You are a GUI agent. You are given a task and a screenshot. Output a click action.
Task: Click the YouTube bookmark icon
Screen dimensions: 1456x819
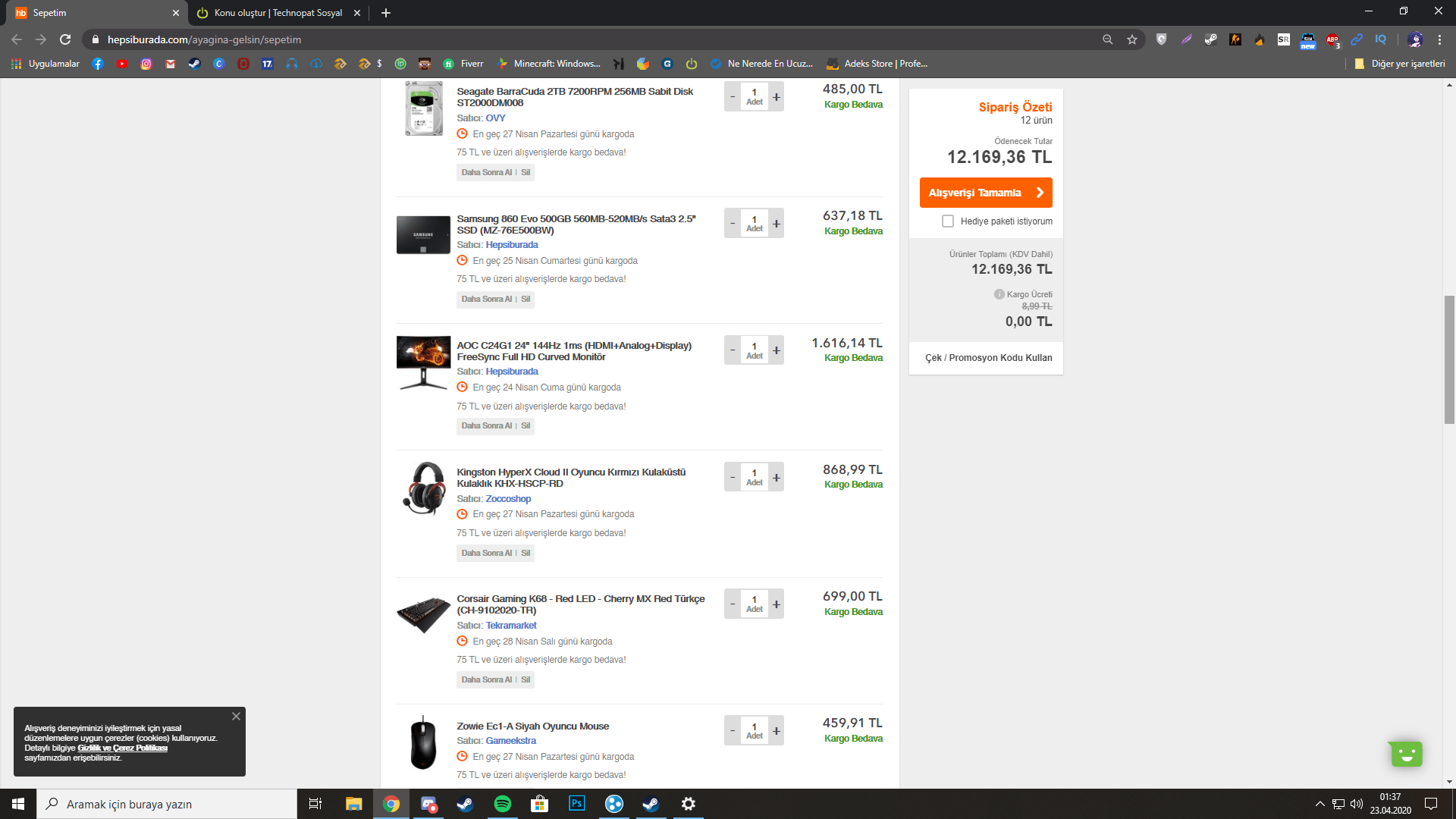(122, 64)
